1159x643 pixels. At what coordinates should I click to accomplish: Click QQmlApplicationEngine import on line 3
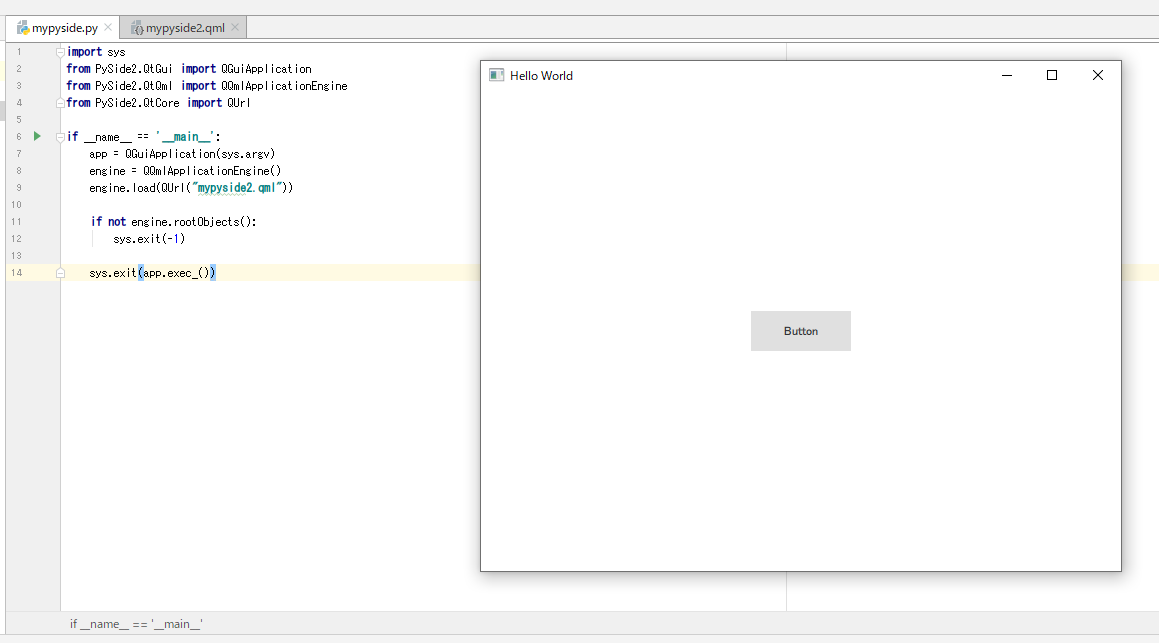pyautogui.click(x=284, y=86)
